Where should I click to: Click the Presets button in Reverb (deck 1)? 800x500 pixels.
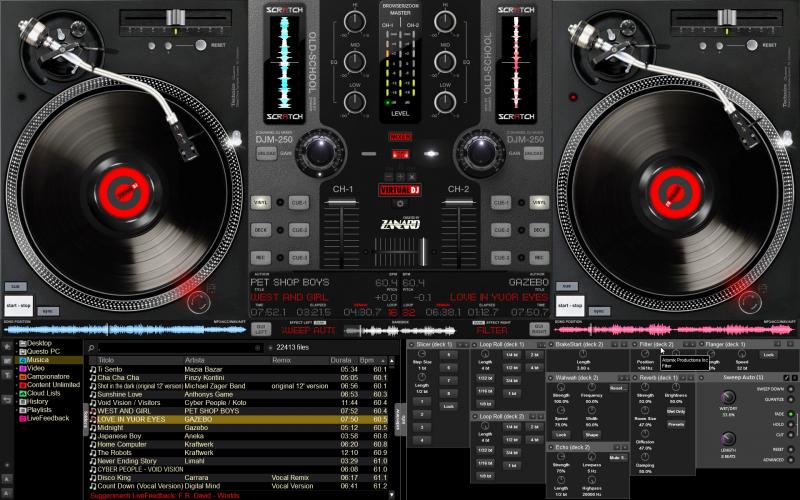[x=676, y=424]
